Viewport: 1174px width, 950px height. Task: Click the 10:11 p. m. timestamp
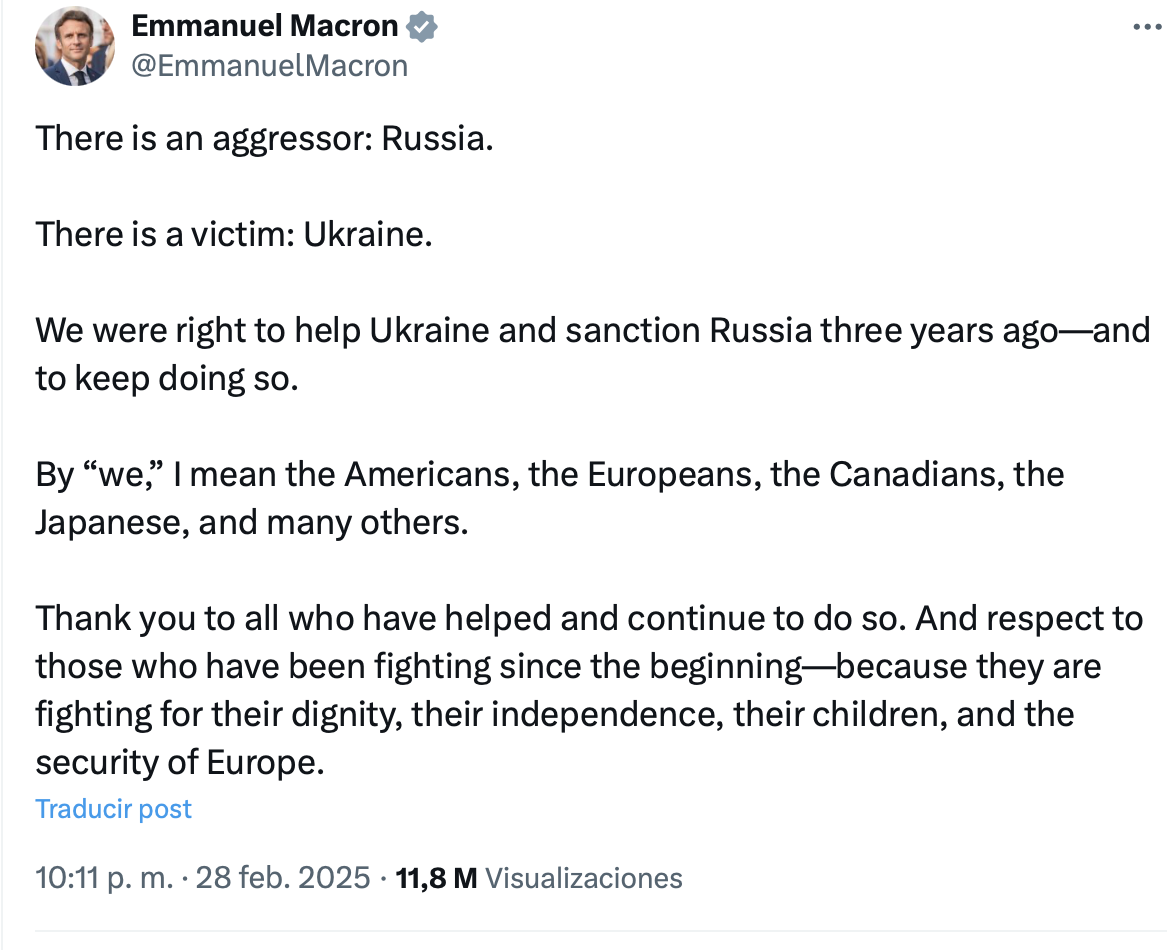tap(104, 879)
